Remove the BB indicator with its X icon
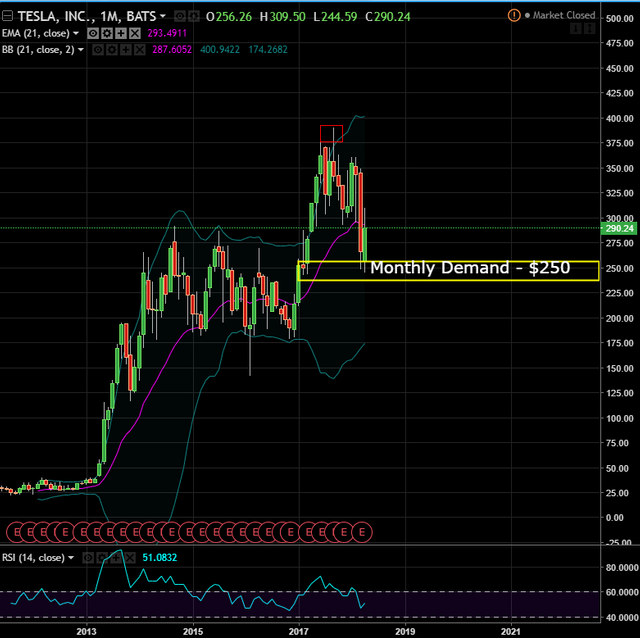Image resolution: width=640 pixels, height=638 pixels. (140, 50)
